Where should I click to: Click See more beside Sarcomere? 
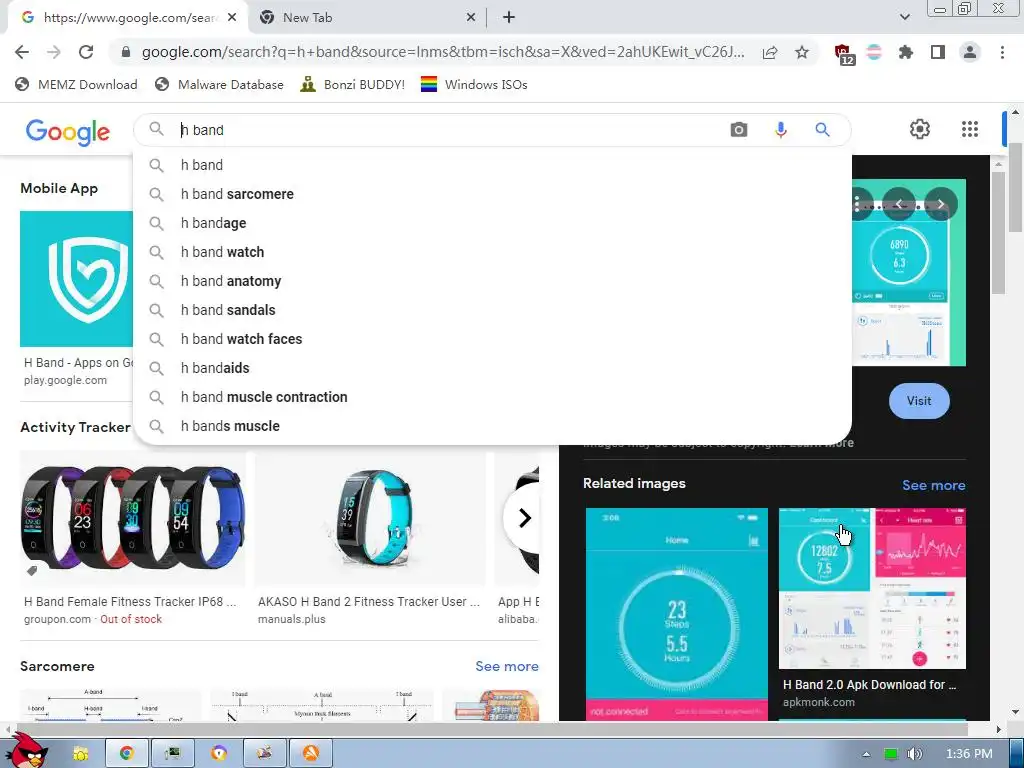pyautogui.click(x=507, y=666)
